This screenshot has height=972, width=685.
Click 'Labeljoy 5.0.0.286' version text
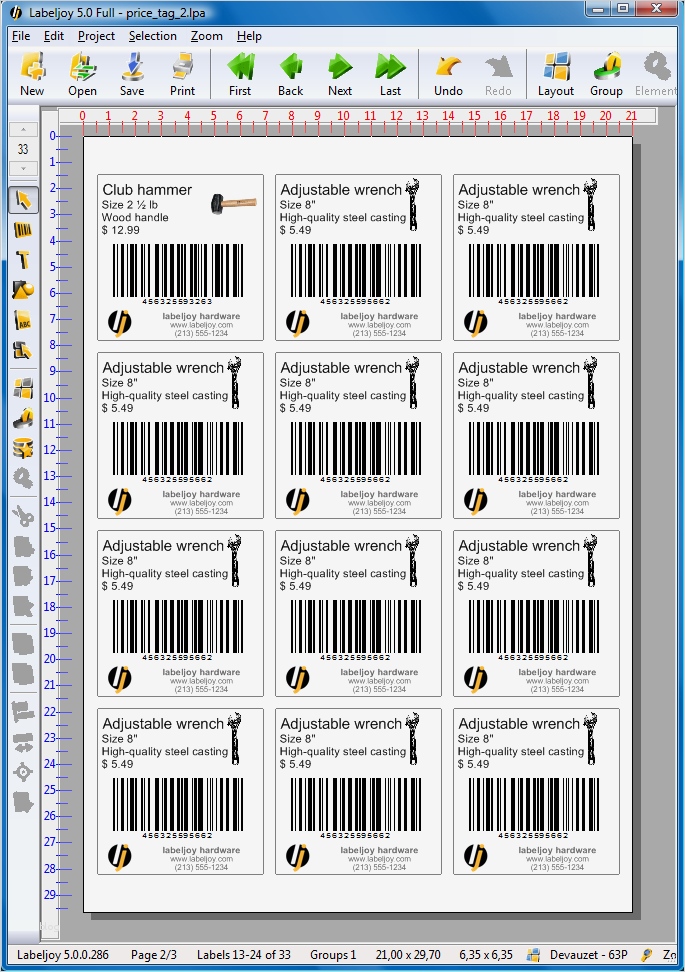pyautogui.click(x=63, y=955)
